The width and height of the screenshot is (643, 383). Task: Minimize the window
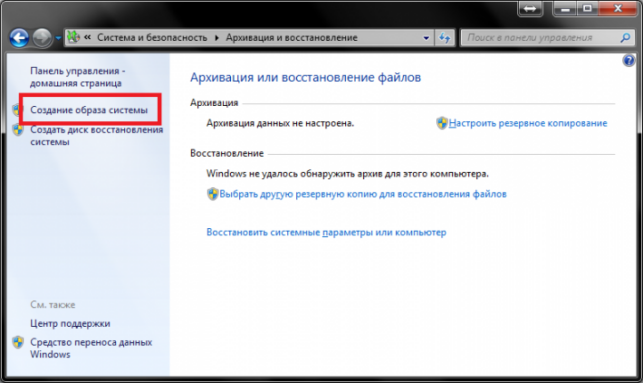[x=565, y=8]
